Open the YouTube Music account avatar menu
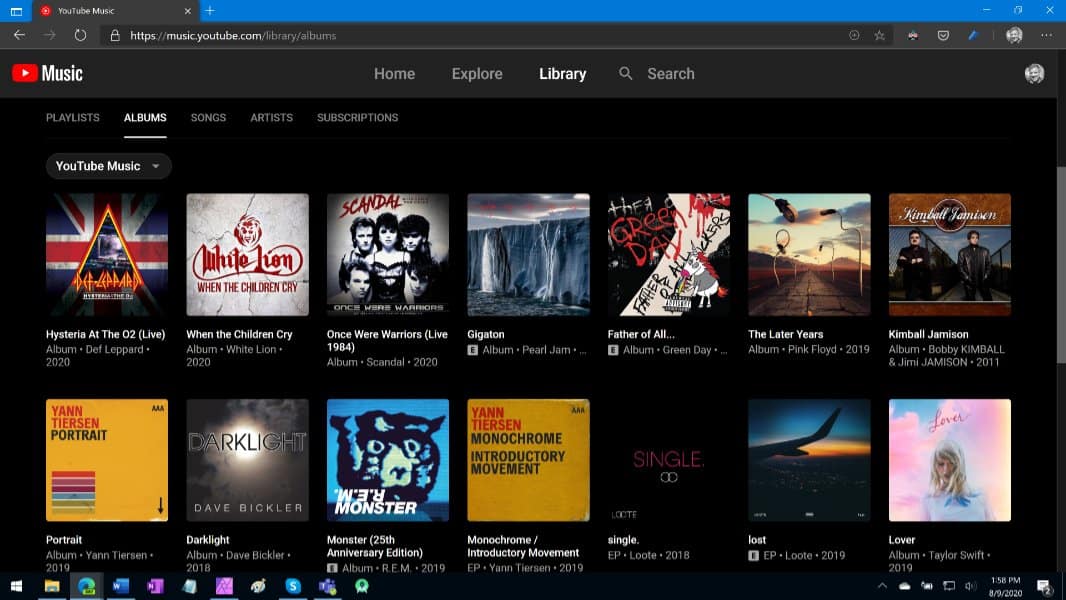This screenshot has height=600, width=1066. pos(1034,73)
